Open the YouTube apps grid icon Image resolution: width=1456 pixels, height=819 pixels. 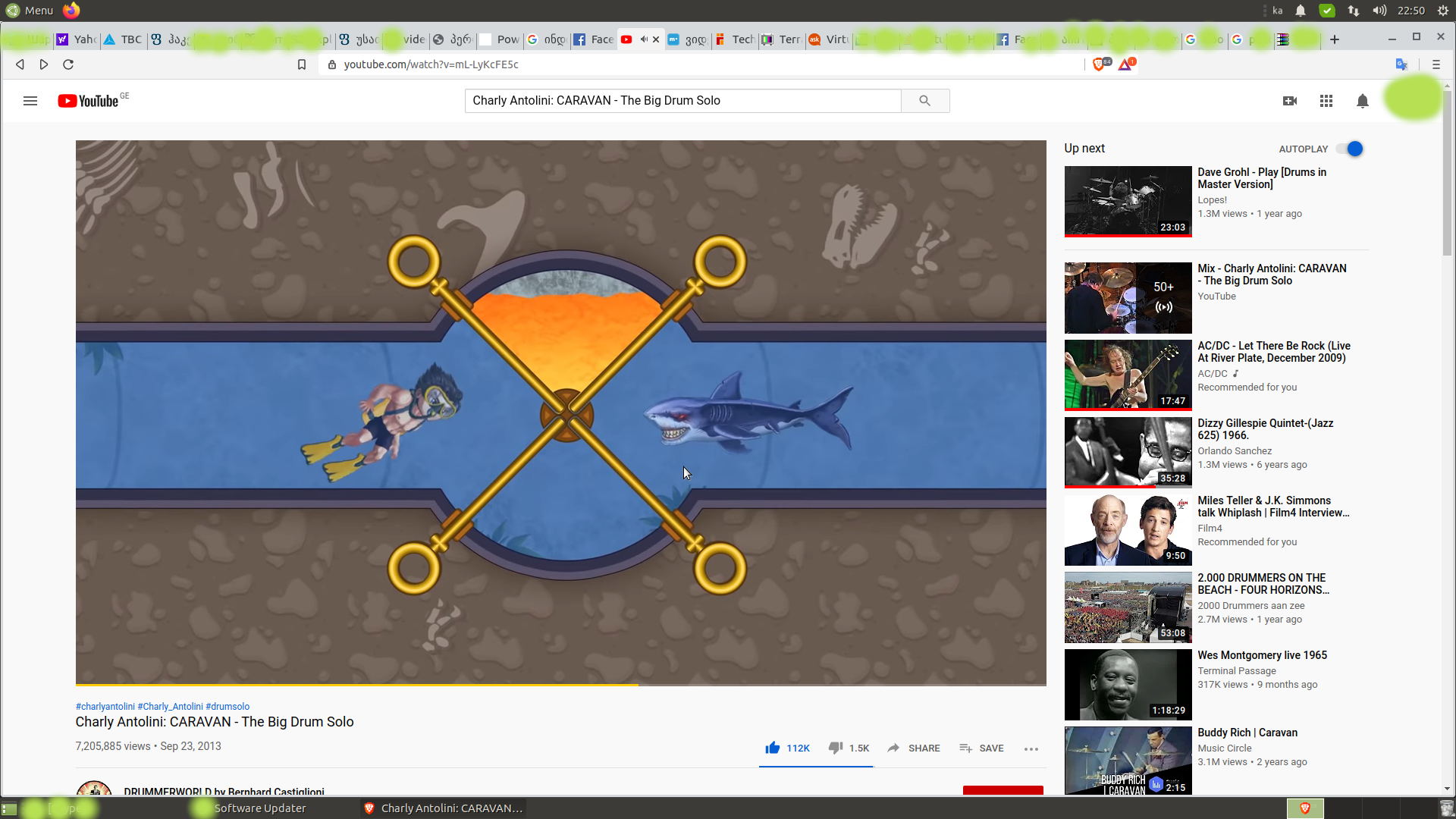1326,101
